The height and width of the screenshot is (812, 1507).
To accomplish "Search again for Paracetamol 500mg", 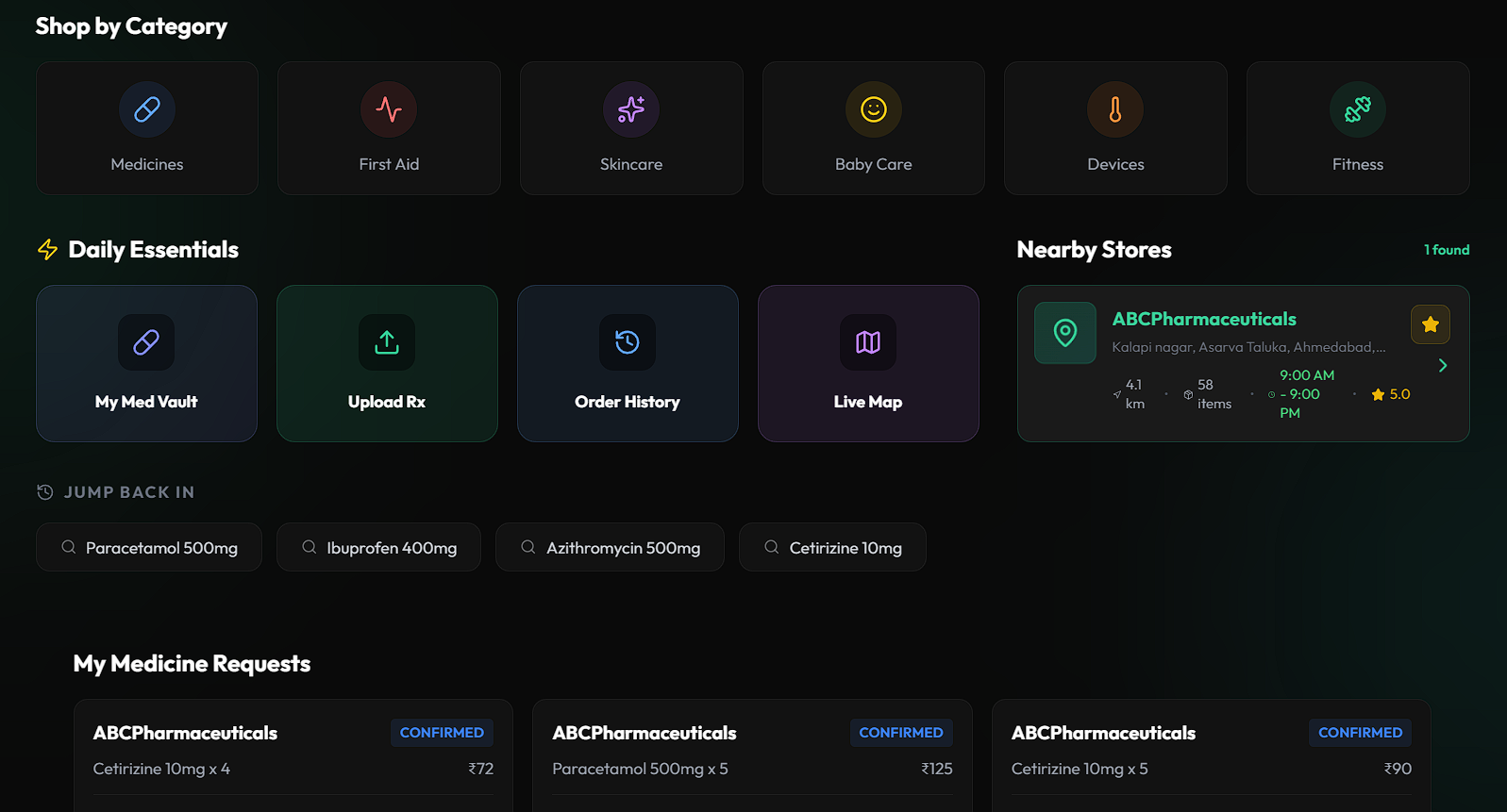I will pos(149,547).
